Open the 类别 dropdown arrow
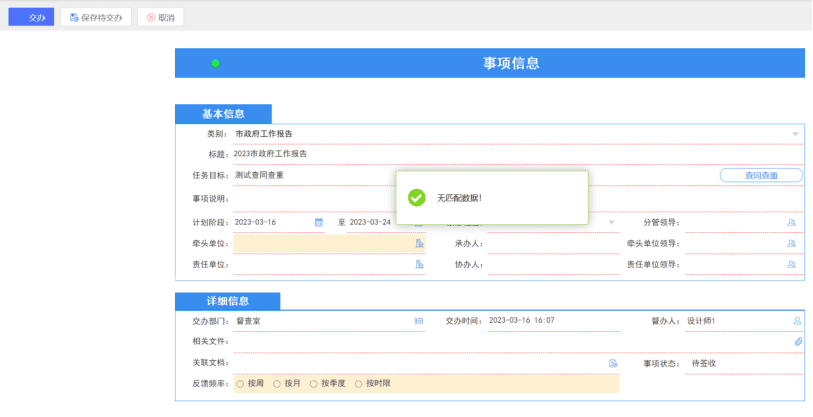813x417 pixels. pos(795,134)
